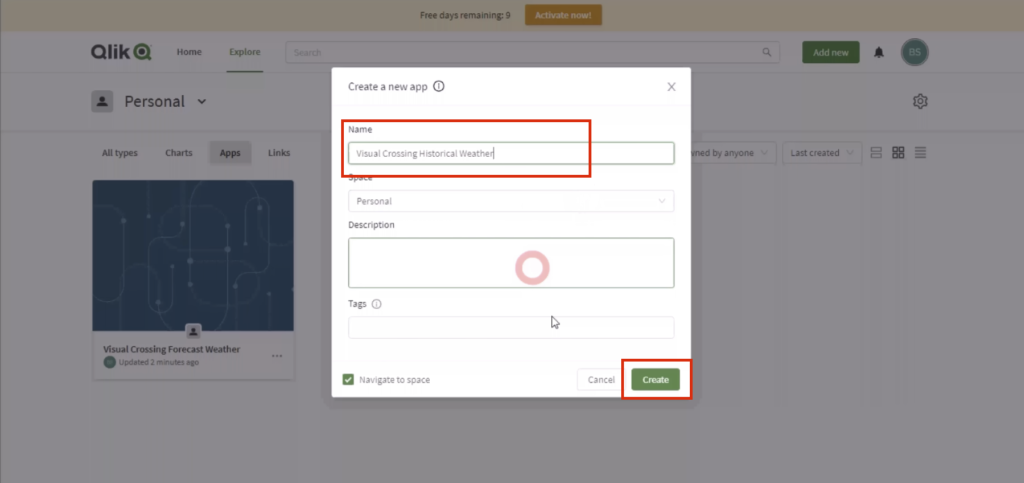Open the BS user avatar menu
The width and height of the screenshot is (1024, 483).
(x=915, y=52)
